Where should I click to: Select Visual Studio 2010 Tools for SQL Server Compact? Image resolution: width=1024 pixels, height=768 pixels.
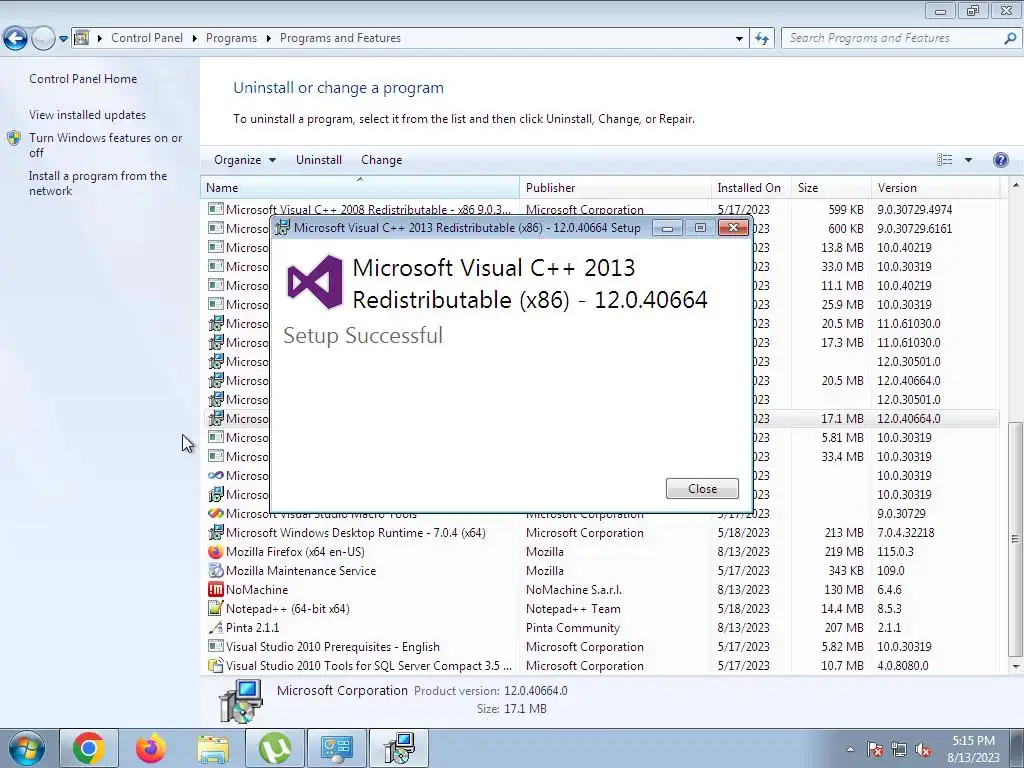tap(602, 665)
